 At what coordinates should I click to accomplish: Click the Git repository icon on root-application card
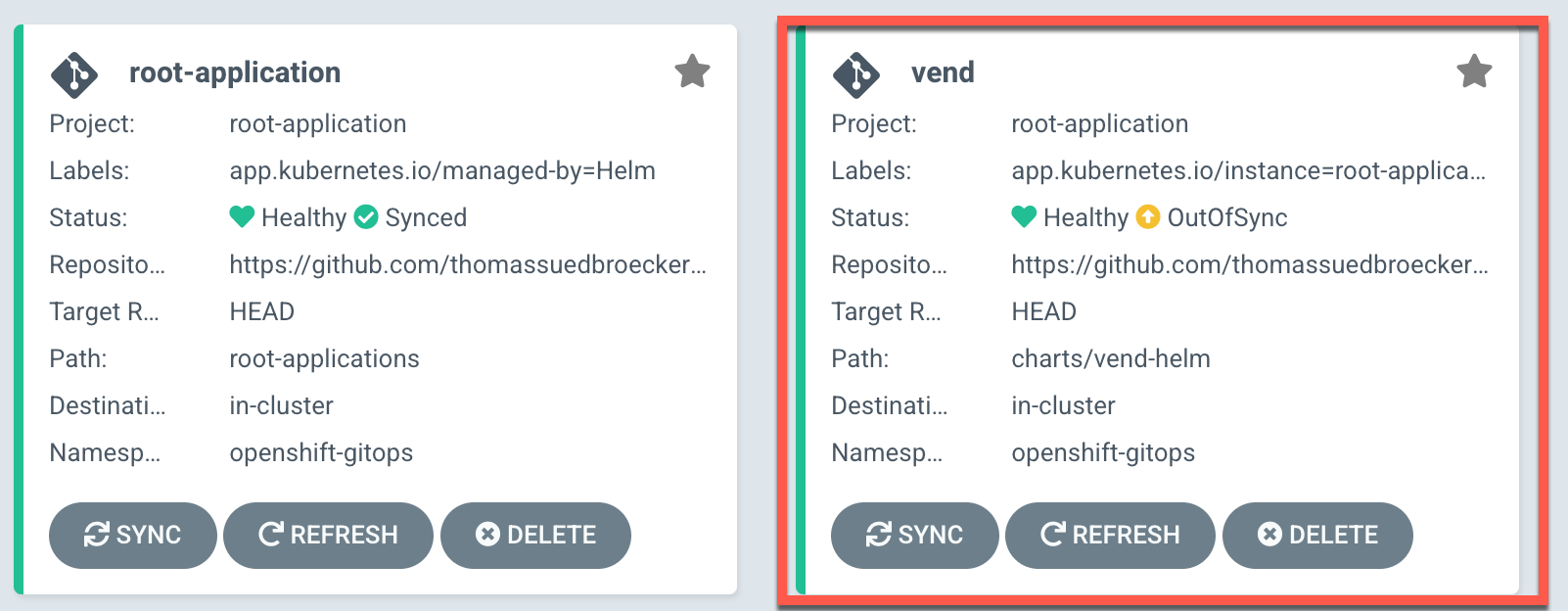(x=74, y=72)
